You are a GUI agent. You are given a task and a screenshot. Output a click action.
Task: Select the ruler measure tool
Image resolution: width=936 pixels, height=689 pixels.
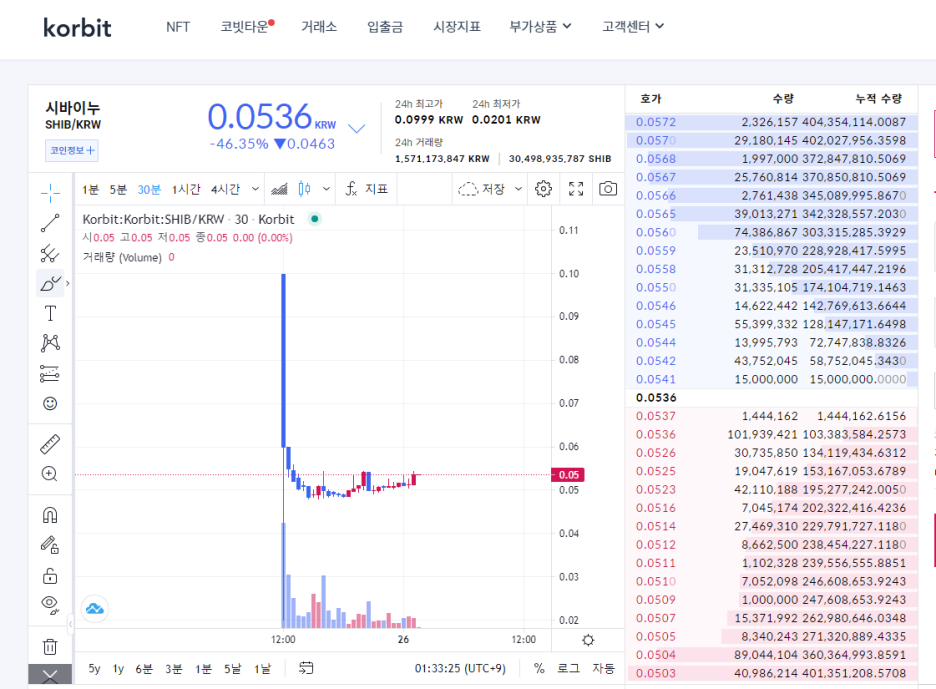coord(50,444)
